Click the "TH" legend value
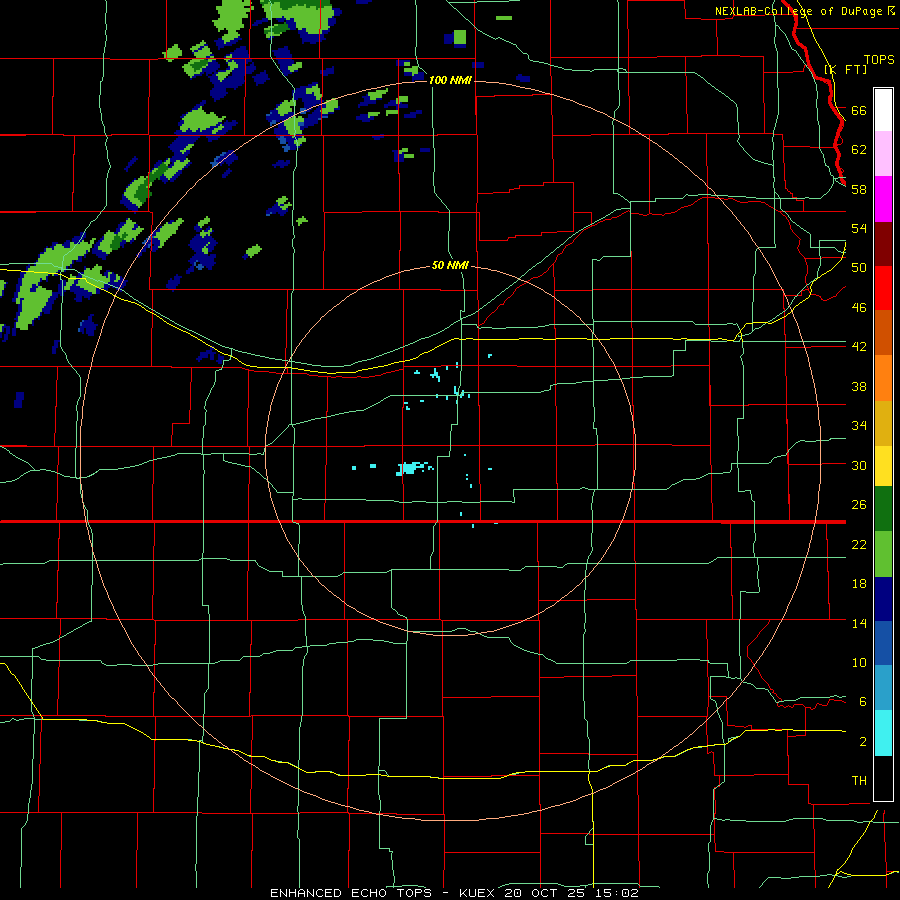 (859, 781)
